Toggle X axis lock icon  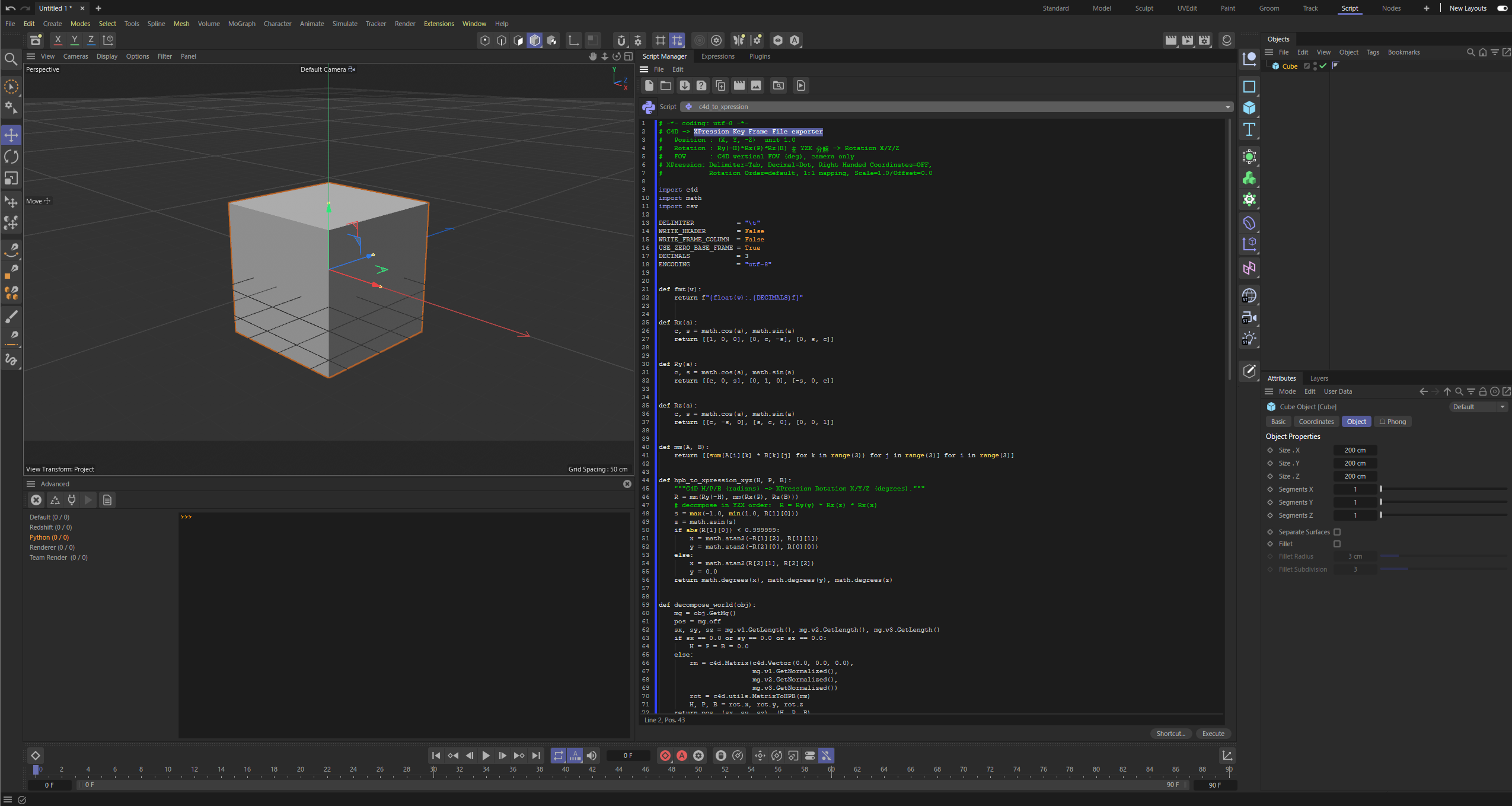pos(58,40)
